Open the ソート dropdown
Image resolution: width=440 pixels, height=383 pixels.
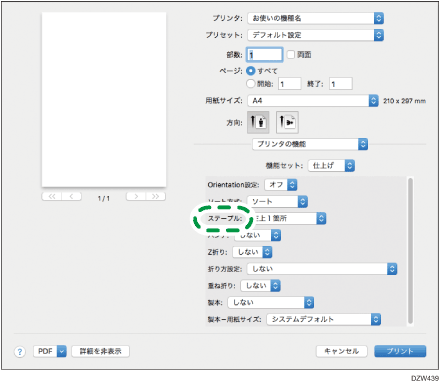277,201
